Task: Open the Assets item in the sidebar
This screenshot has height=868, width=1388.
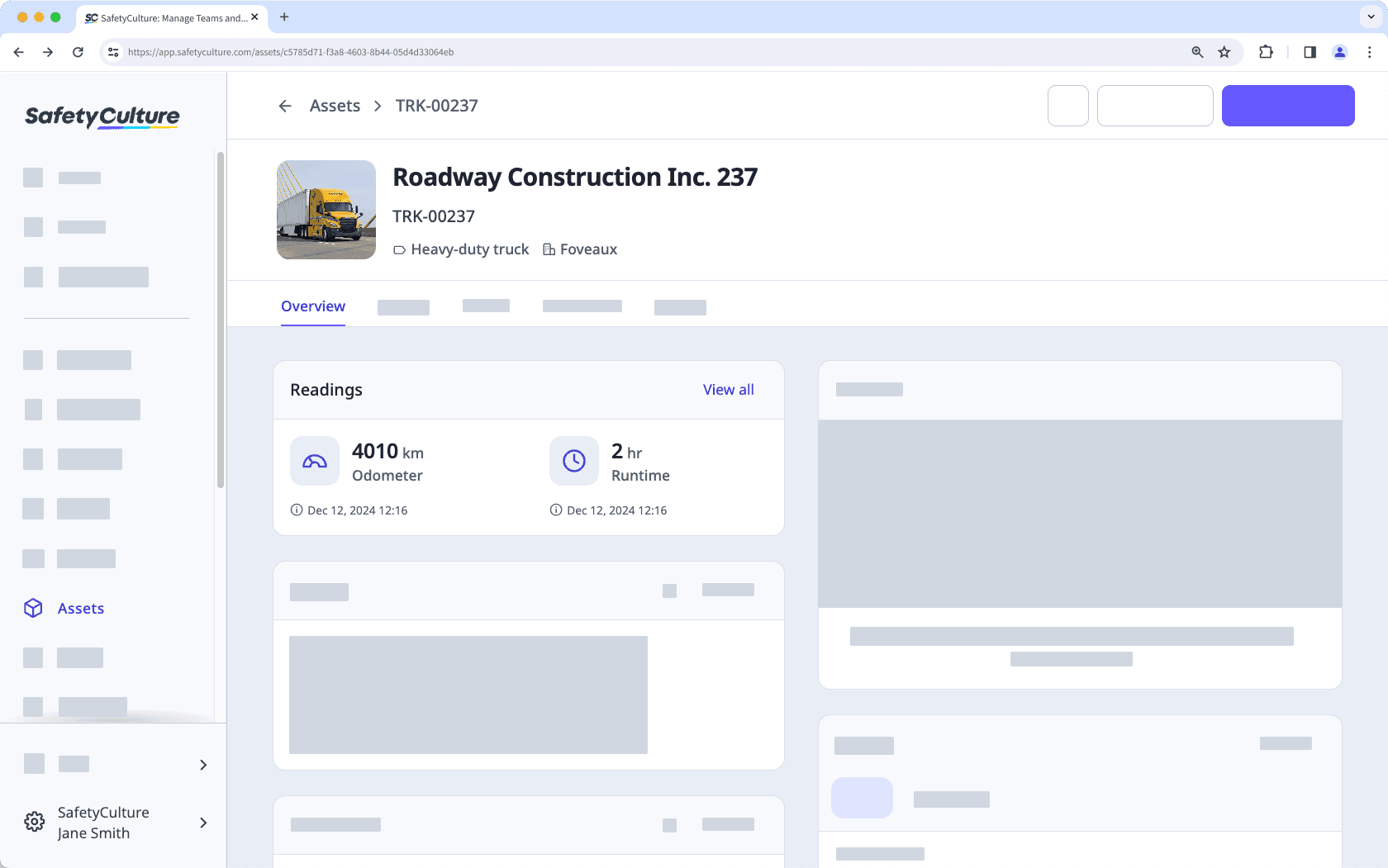Action: pyautogui.click(x=81, y=609)
